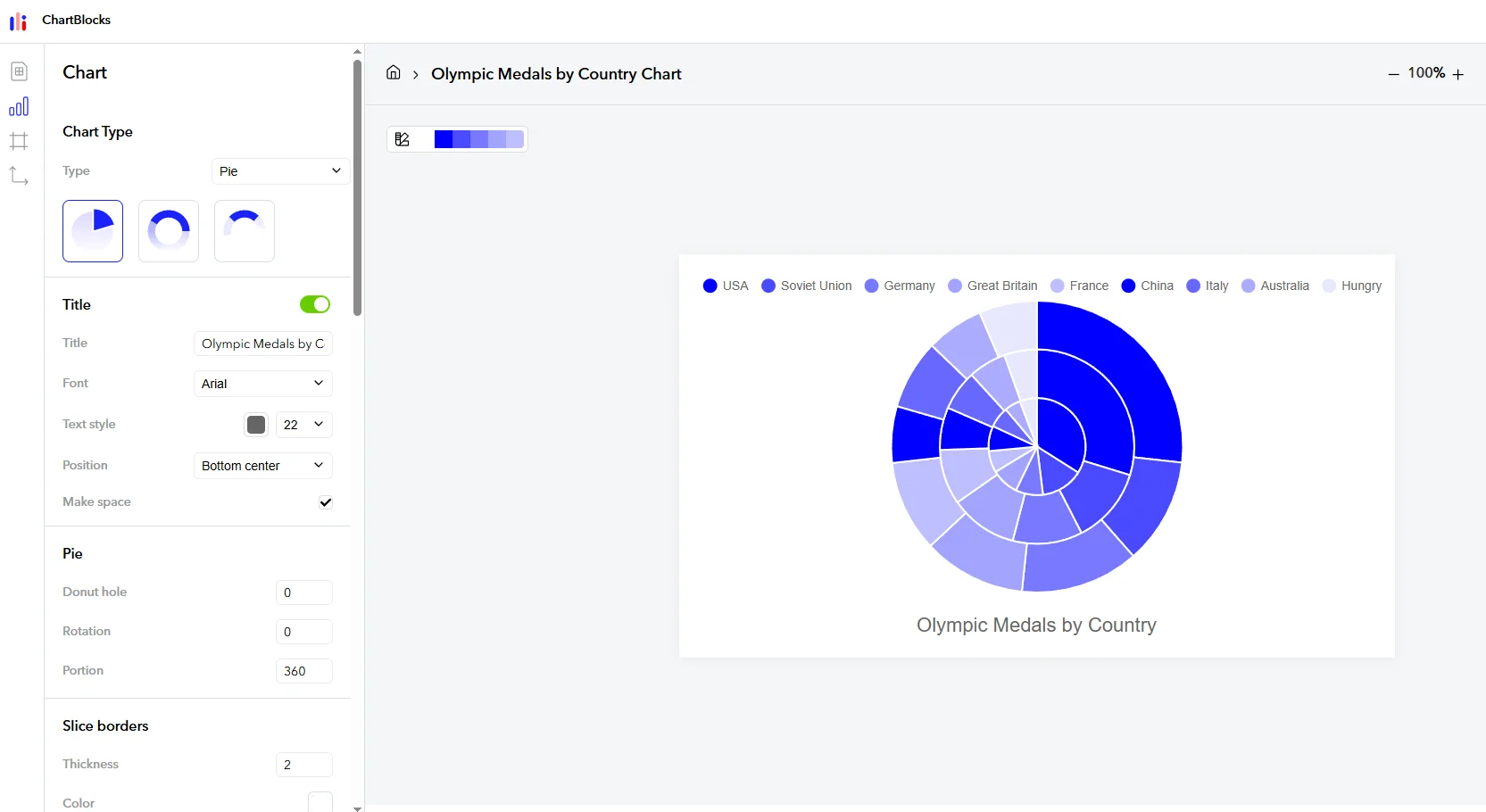Screen dimensions: 1486x812
Task: Click the title text color swatch
Action: (x=256, y=425)
